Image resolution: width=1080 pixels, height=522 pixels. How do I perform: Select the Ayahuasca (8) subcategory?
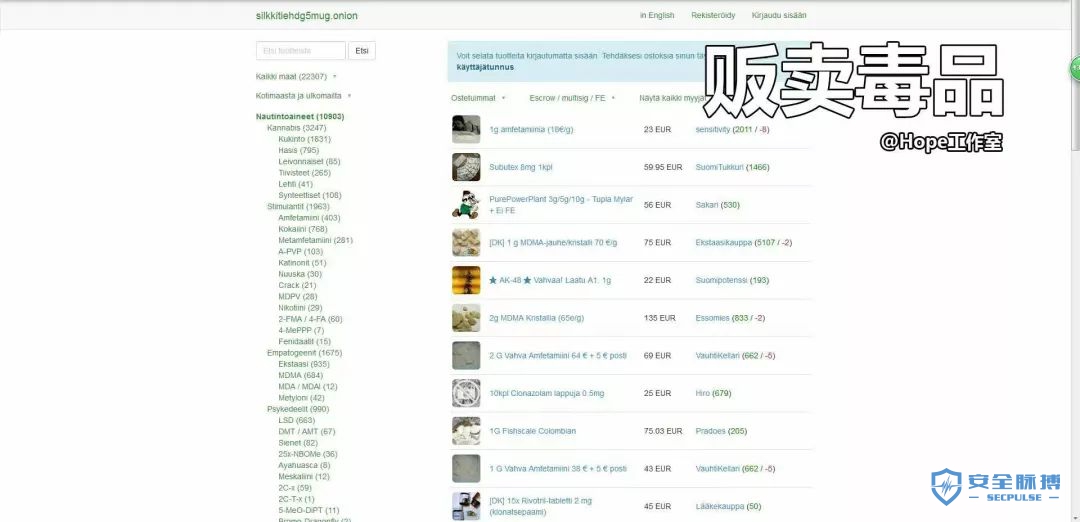tap(304, 466)
